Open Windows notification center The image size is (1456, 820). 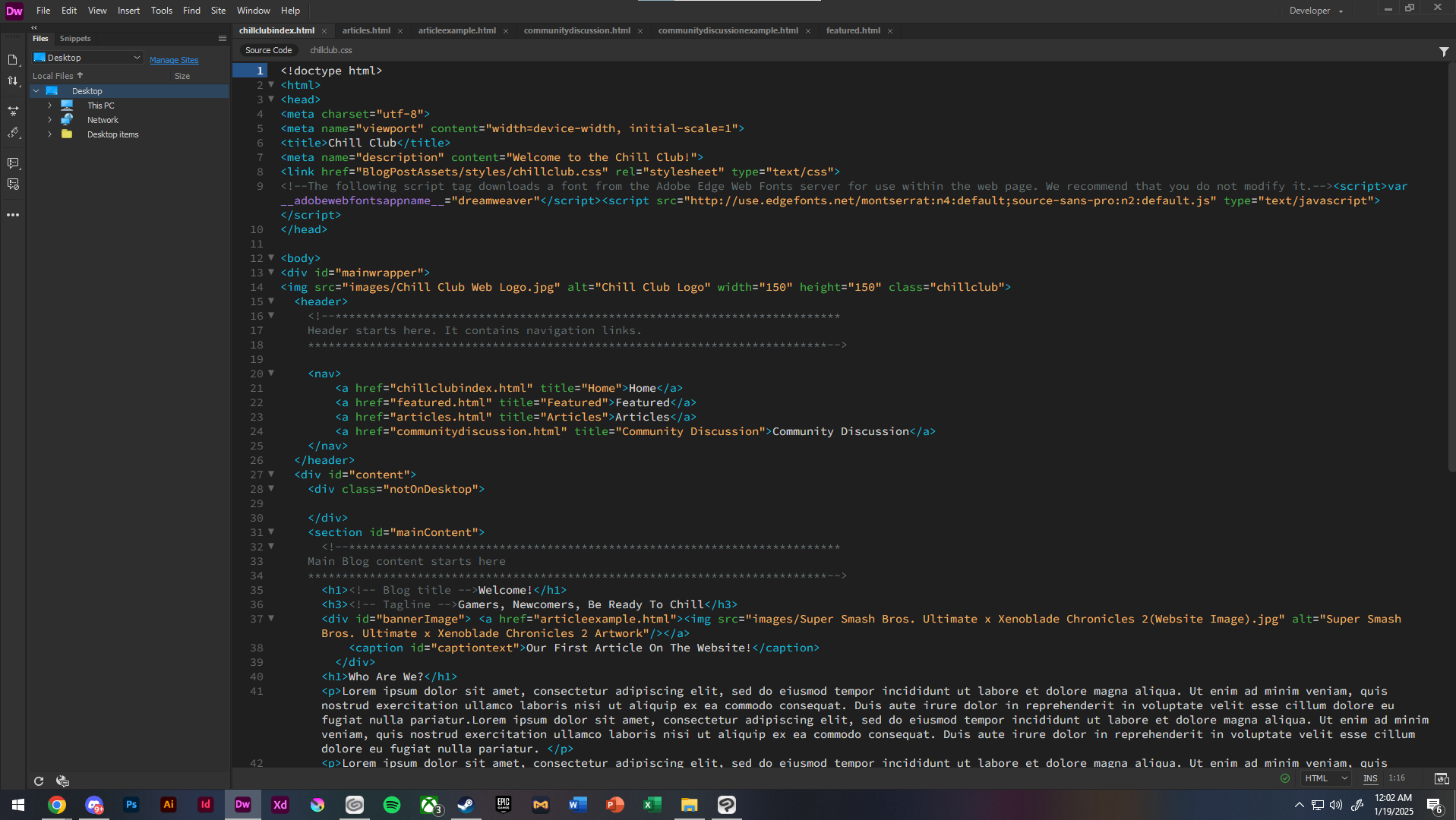(x=1434, y=805)
